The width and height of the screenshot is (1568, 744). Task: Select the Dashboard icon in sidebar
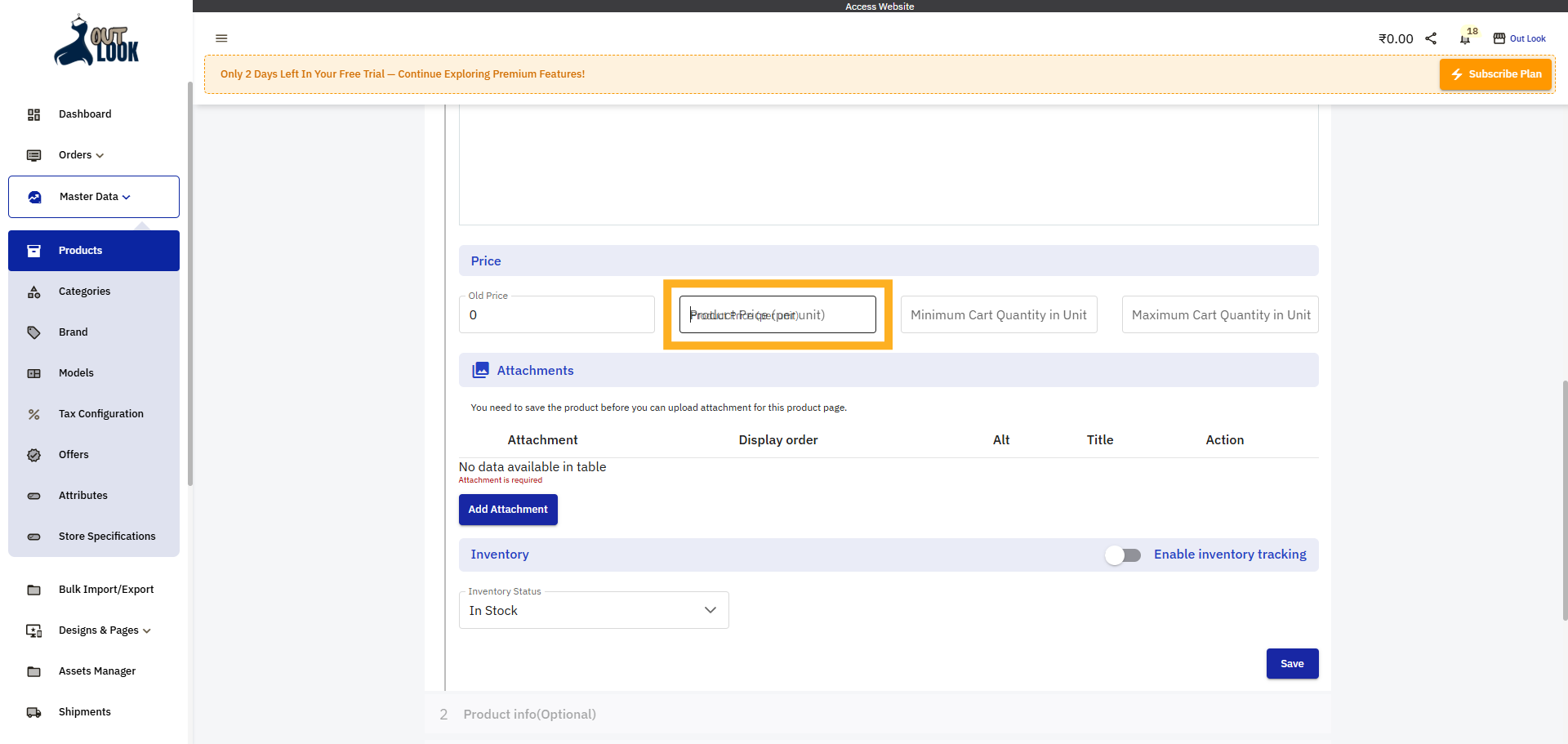pyautogui.click(x=33, y=114)
